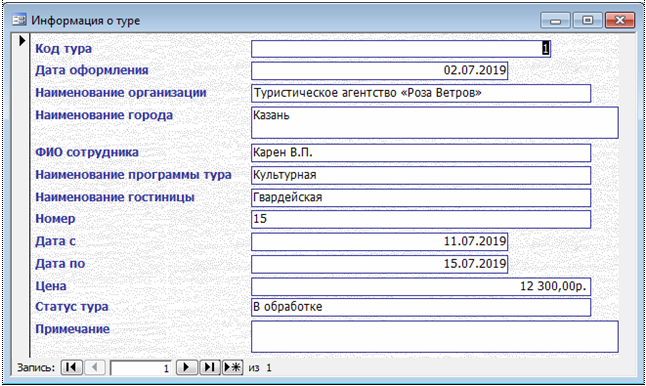
Task: Click the Цена label
Action: [x=50, y=286]
